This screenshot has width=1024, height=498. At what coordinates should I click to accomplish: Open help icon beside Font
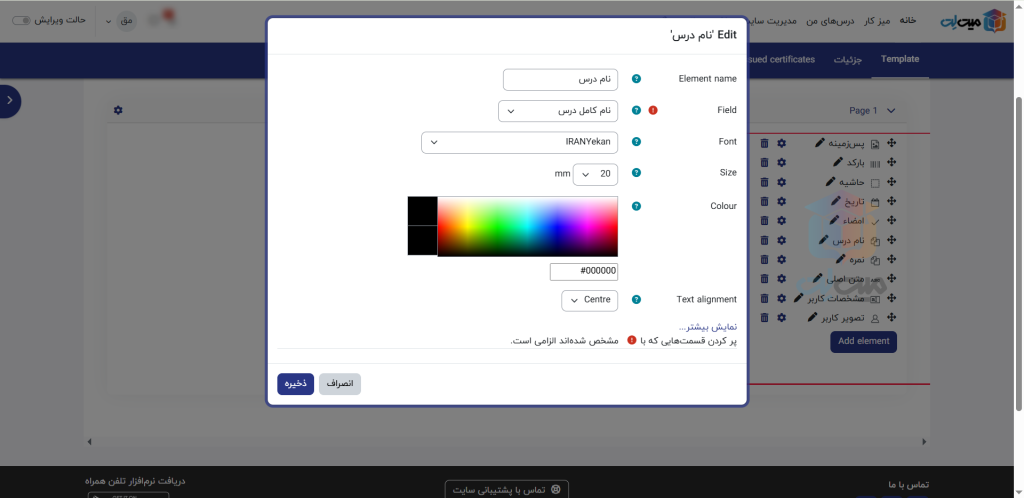coord(636,142)
